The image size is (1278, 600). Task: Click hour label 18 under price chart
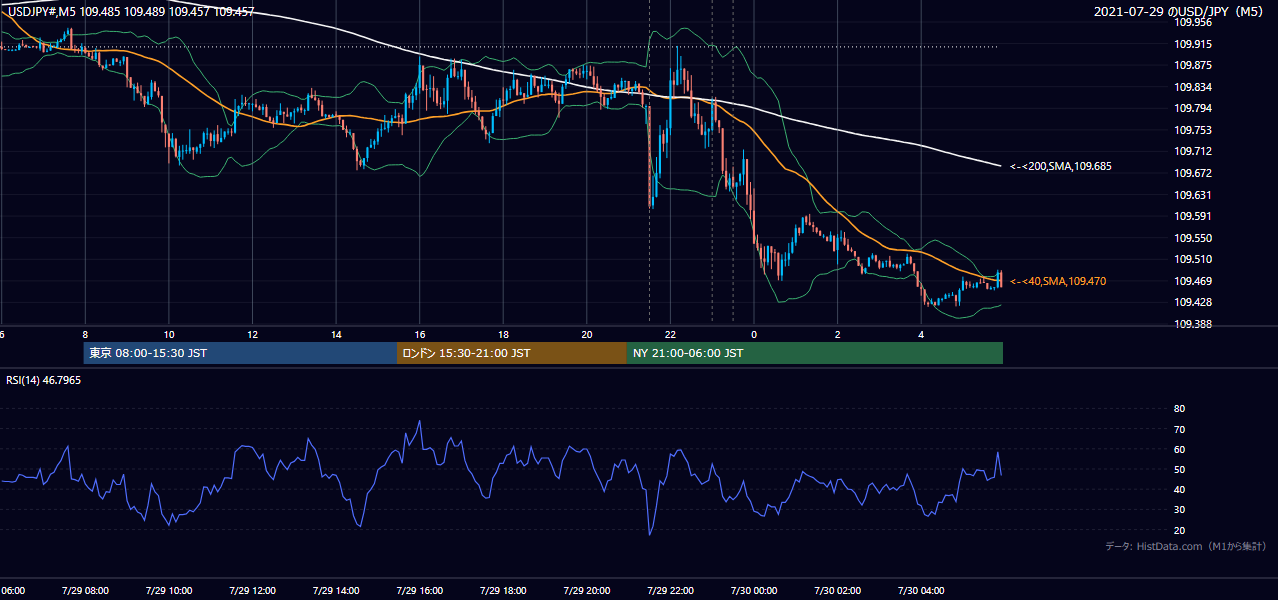[503, 335]
